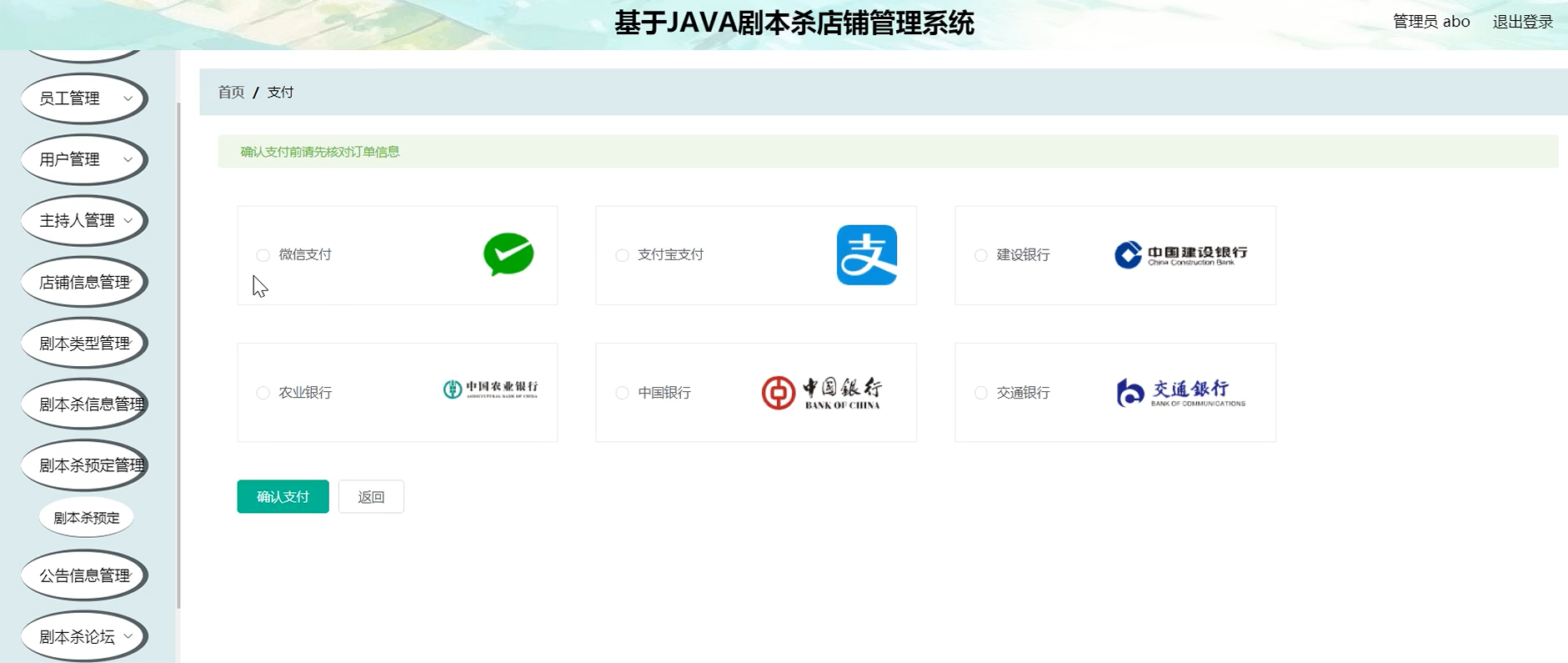The width and height of the screenshot is (1568, 663).
Task: Select the 农业银行 radio button
Action: (263, 393)
